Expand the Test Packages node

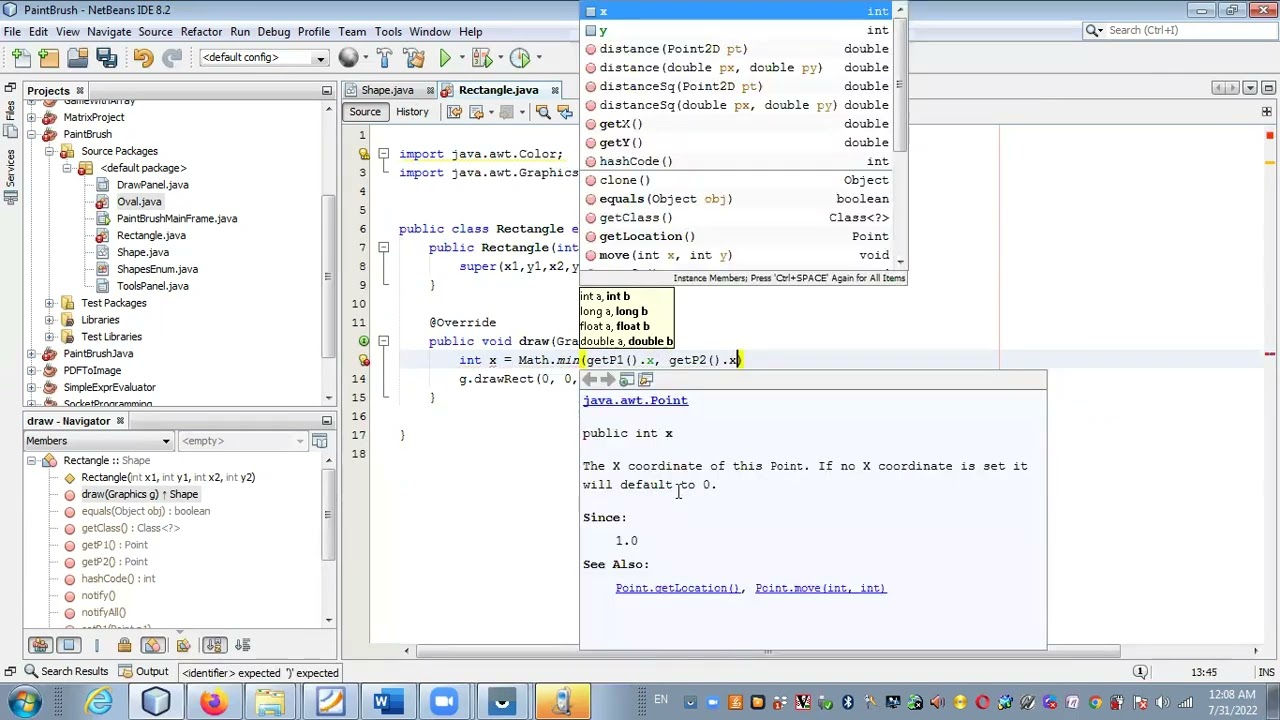click(x=49, y=303)
